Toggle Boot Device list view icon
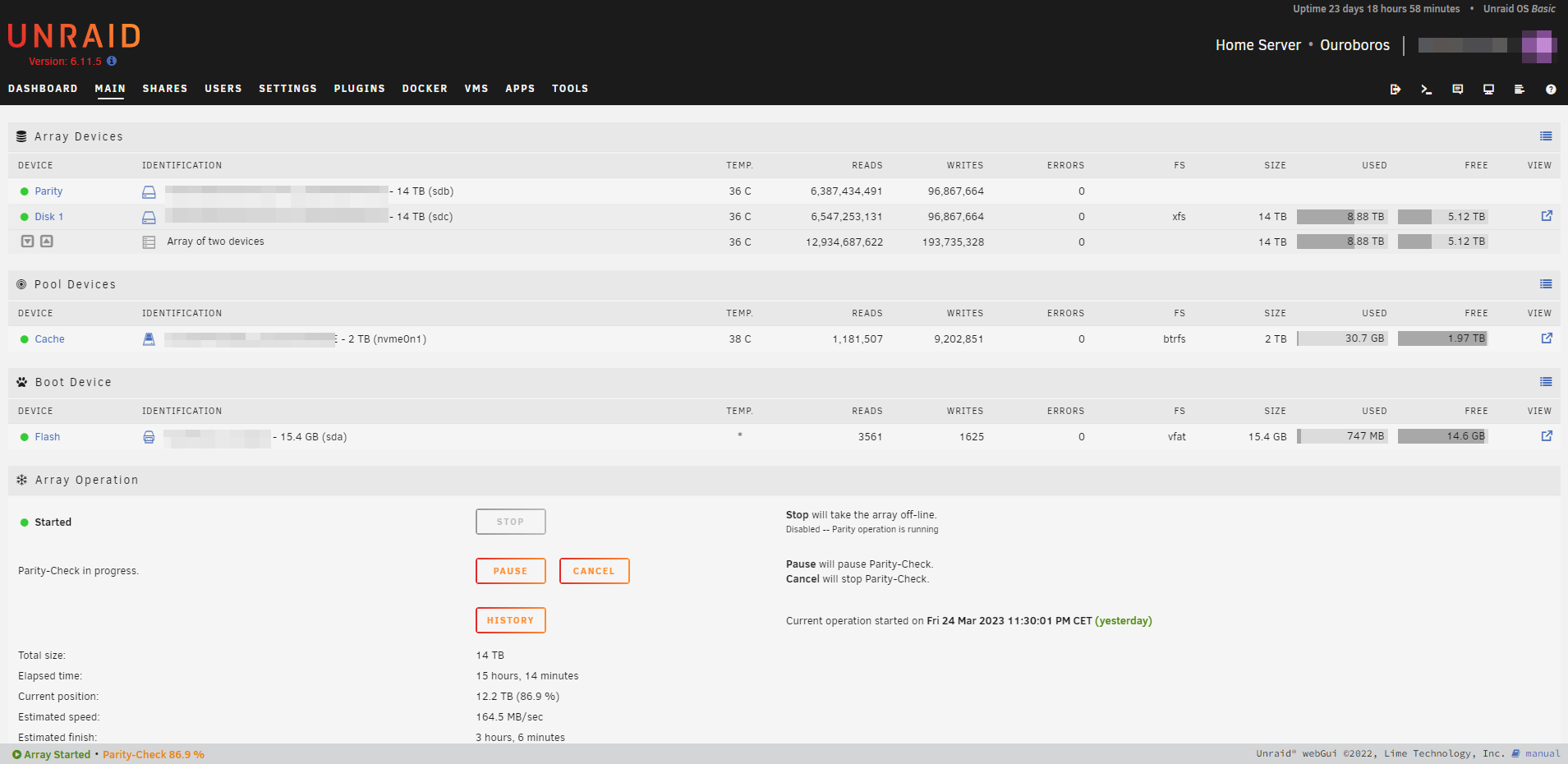The width and height of the screenshot is (1568, 764). click(1546, 382)
